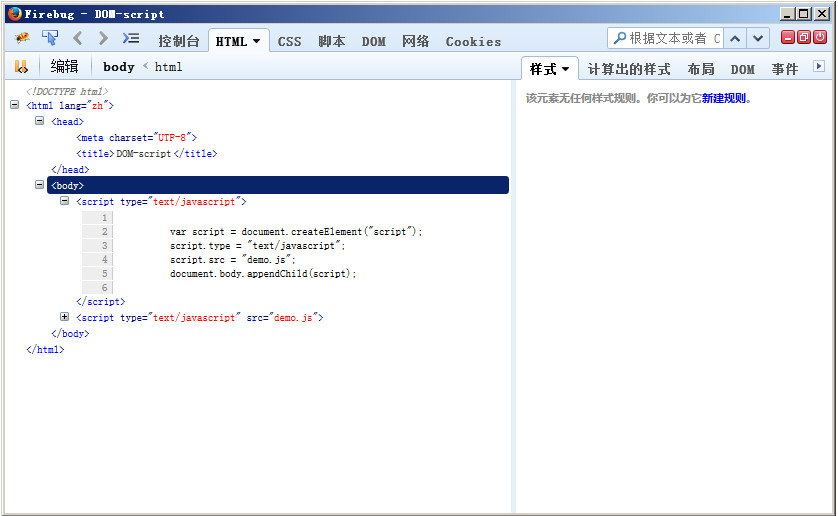
Task: Collapse the head element node
Action: click(39, 121)
